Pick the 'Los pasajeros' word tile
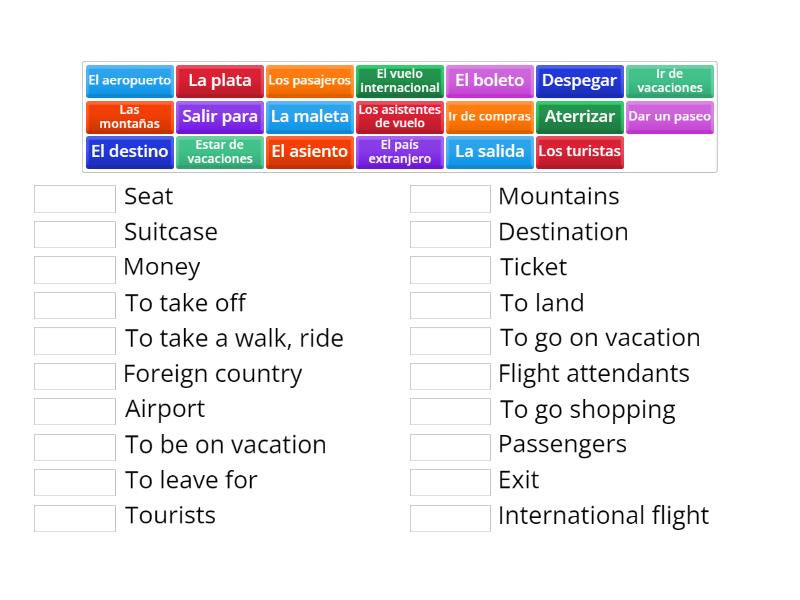 [x=310, y=81]
